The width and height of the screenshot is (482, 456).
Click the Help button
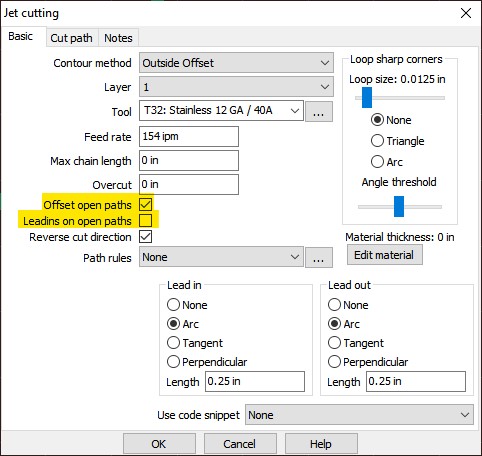(x=321, y=444)
